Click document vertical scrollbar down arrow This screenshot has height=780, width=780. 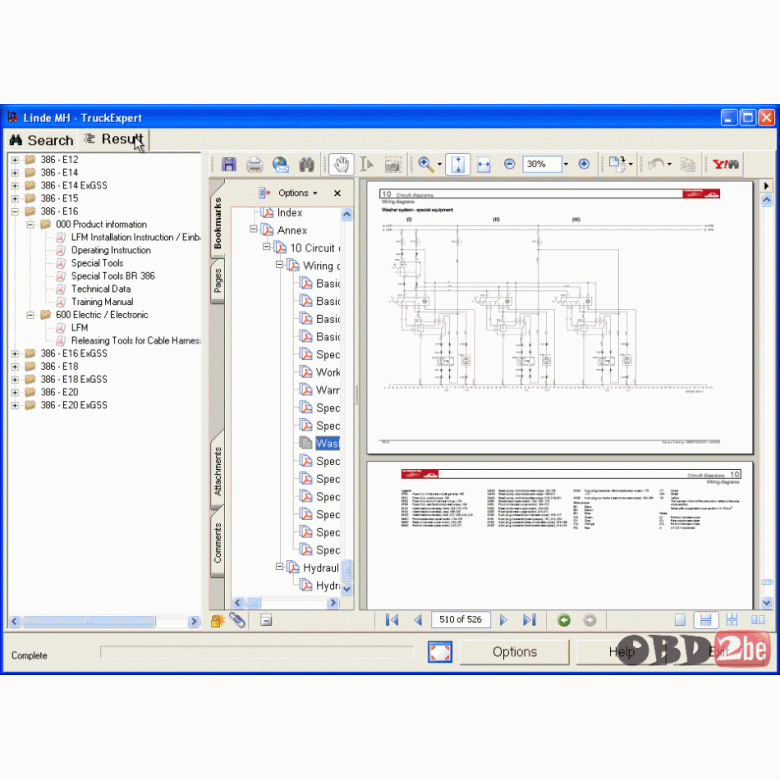tap(767, 602)
